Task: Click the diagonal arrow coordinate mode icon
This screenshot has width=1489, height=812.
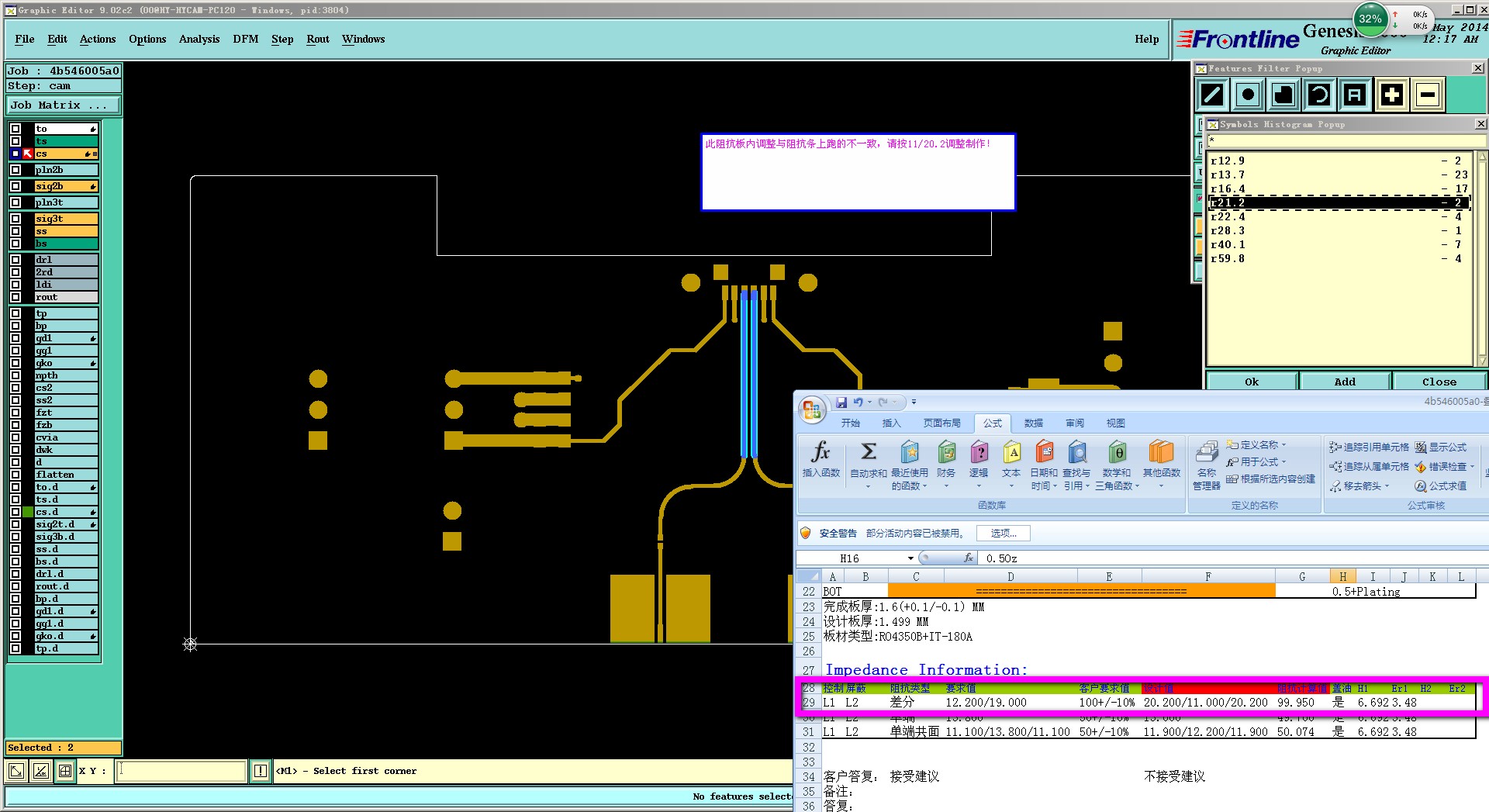Action: point(16,771)
